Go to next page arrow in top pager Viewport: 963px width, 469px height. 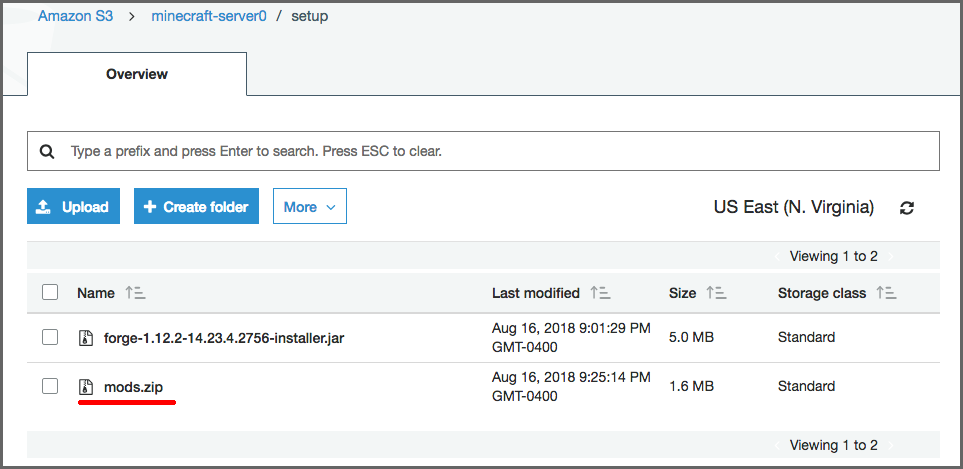pyautogui.click(x=891, y=257)
